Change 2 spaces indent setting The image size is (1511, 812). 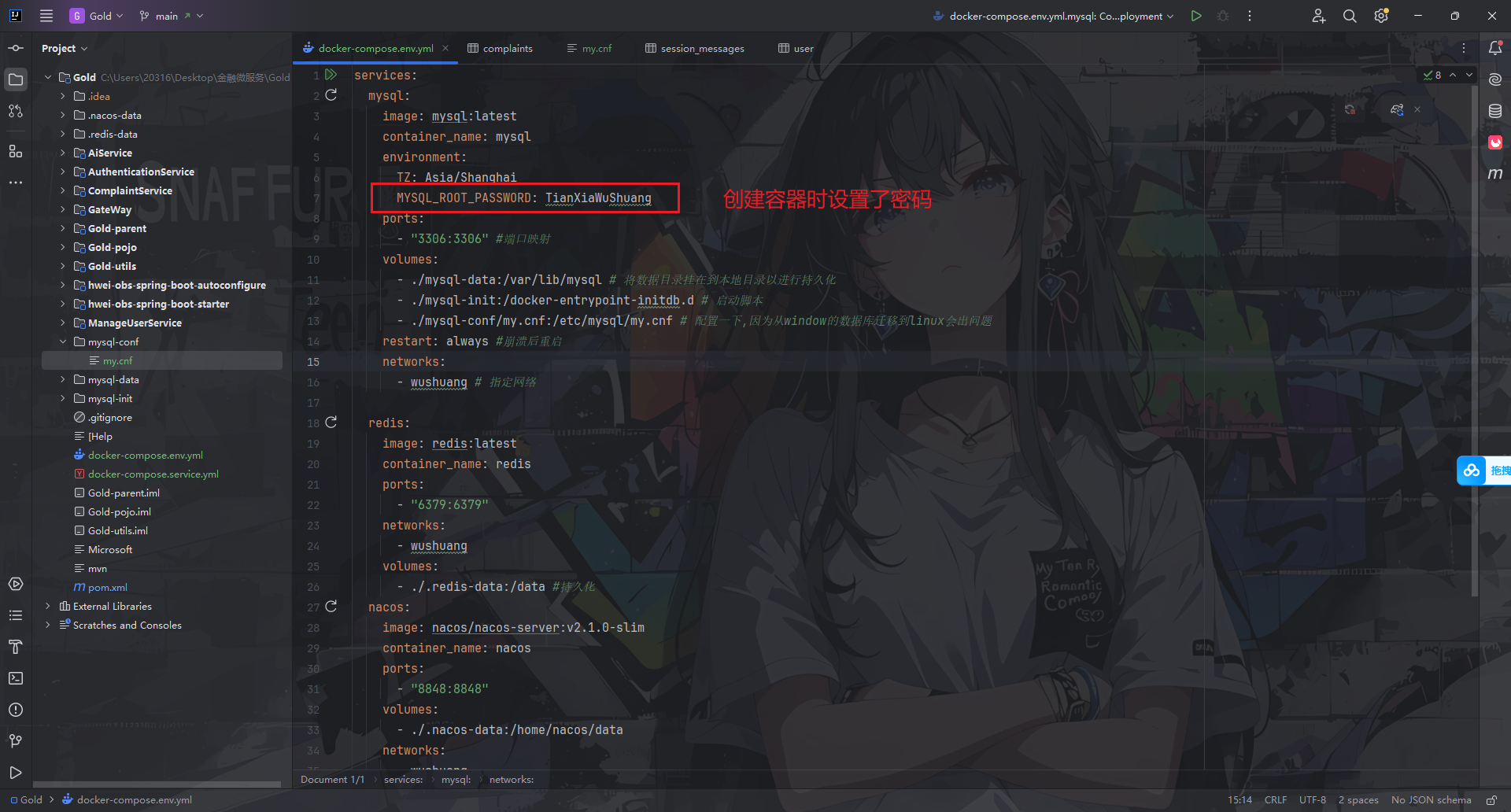[1358, 799]
